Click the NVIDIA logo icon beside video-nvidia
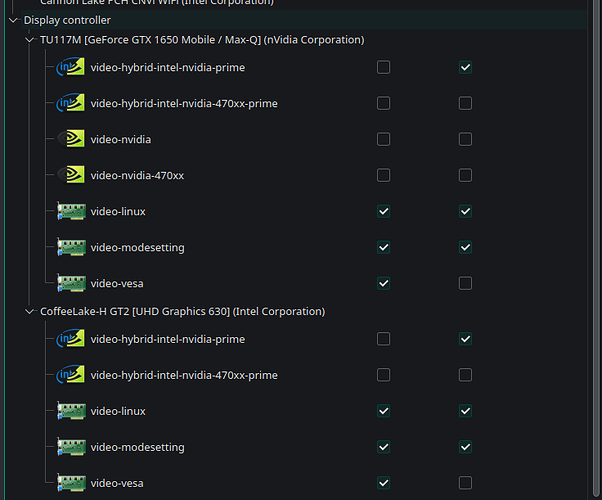The width and height of the screenshot is (602, 500). 71,139
